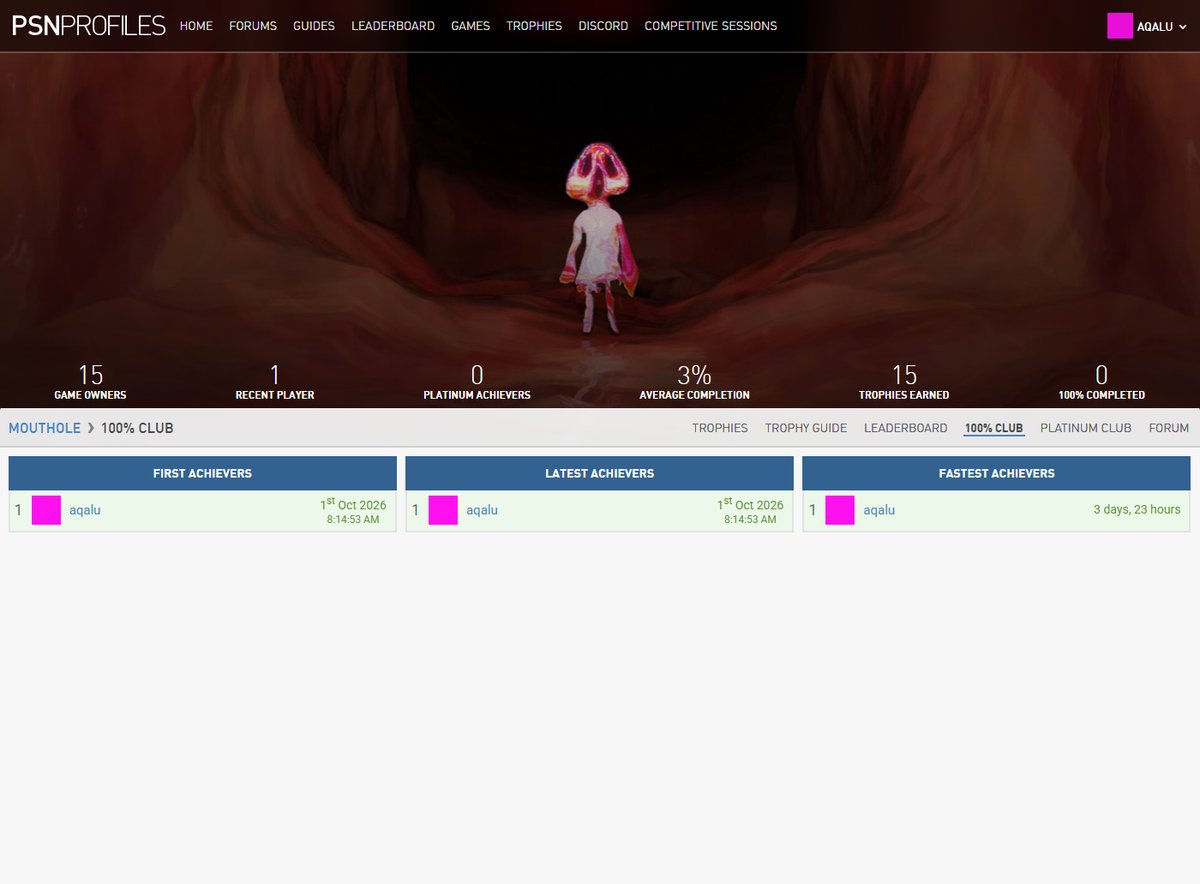This screenshot has height=884, width=1200.
Task: Click the 3% Average Completion stat
Action: coord(694,382)
